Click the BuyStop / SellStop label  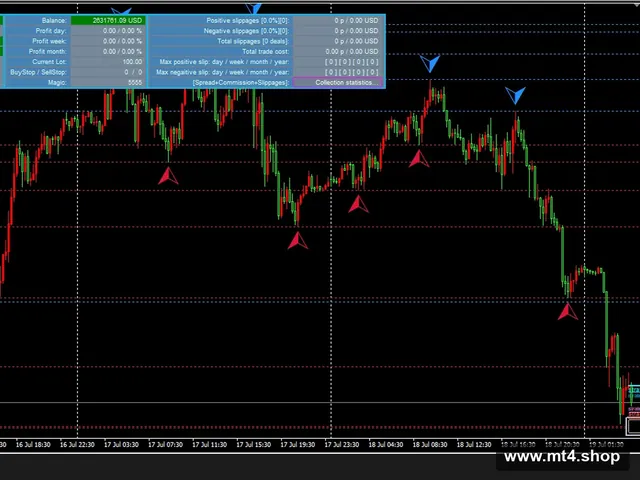pos(38,72)
